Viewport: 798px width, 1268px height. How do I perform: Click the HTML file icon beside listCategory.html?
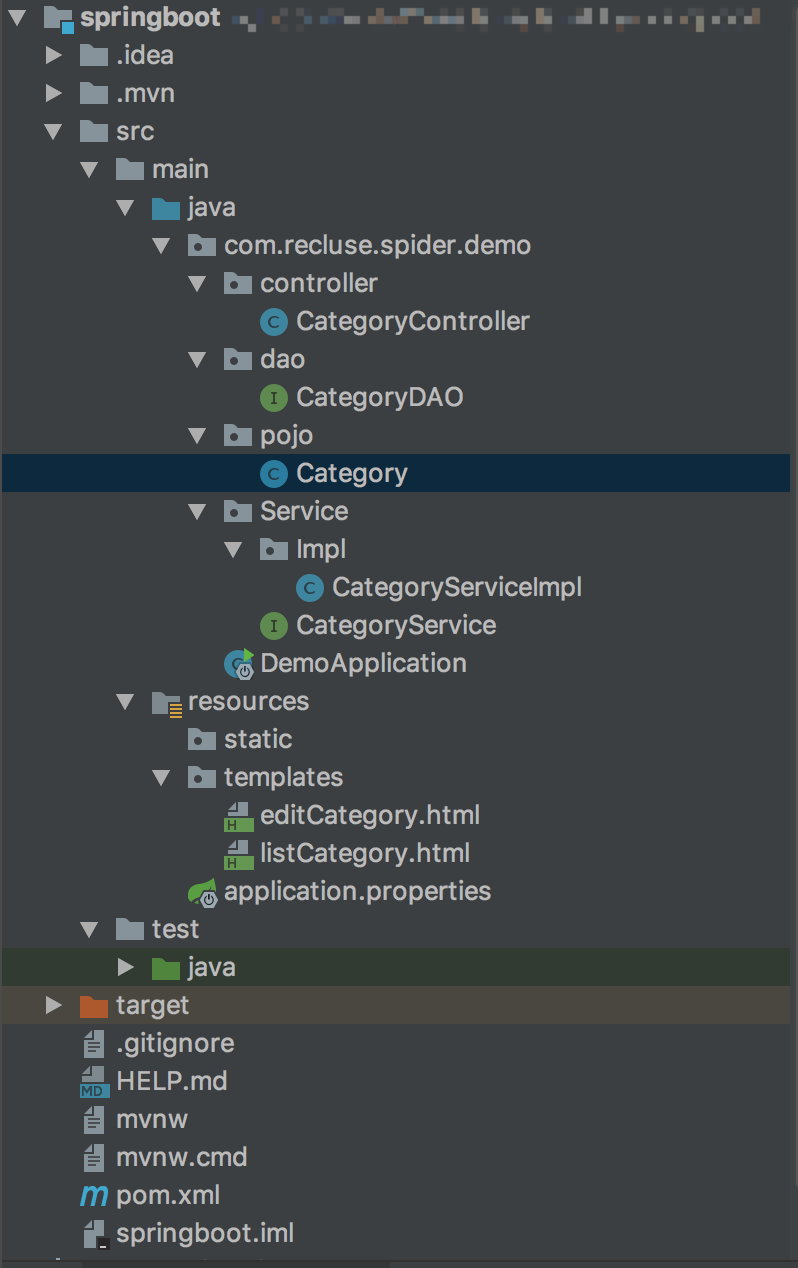pos(237,852)
